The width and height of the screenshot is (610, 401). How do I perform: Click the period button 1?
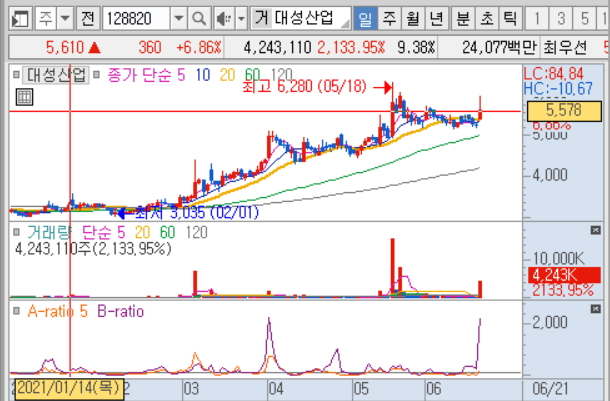(x=537, y=18)
